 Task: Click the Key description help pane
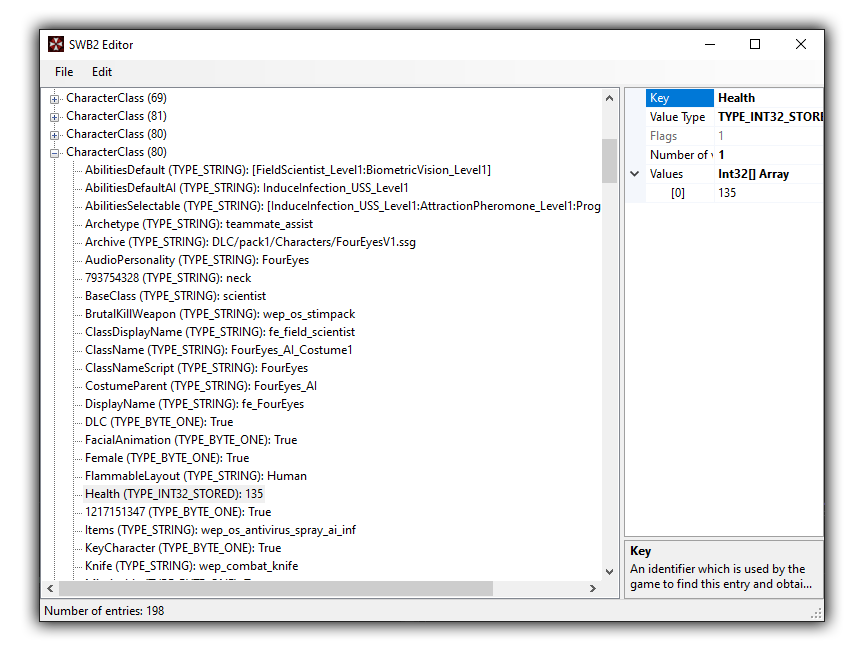[724, 569]
